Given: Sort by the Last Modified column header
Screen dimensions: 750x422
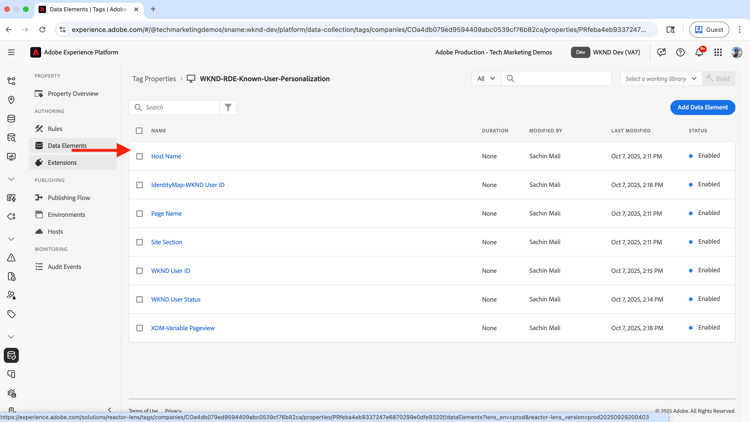Looking at the screenshot, I should (x=630, y=131).
